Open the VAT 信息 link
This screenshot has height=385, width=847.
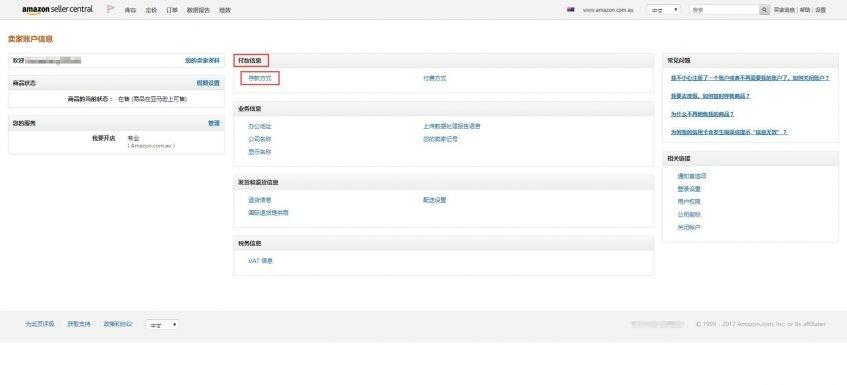[260, 261]
